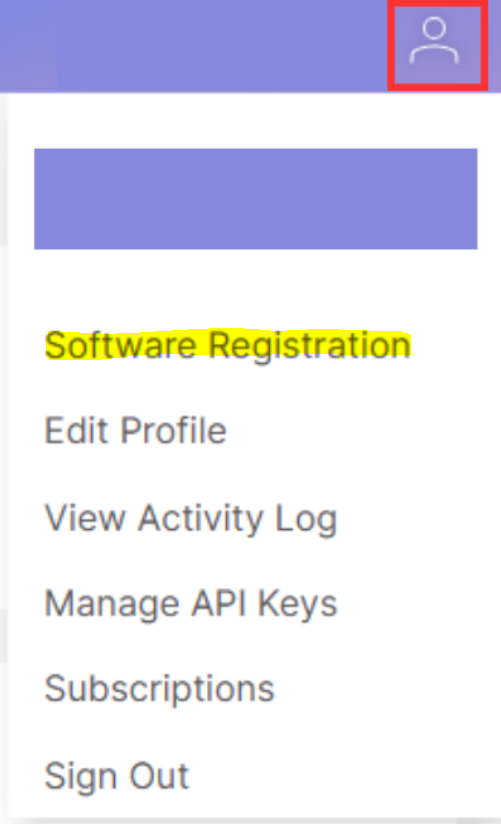Toggle the user menu with the person icon

pos(434,42)
